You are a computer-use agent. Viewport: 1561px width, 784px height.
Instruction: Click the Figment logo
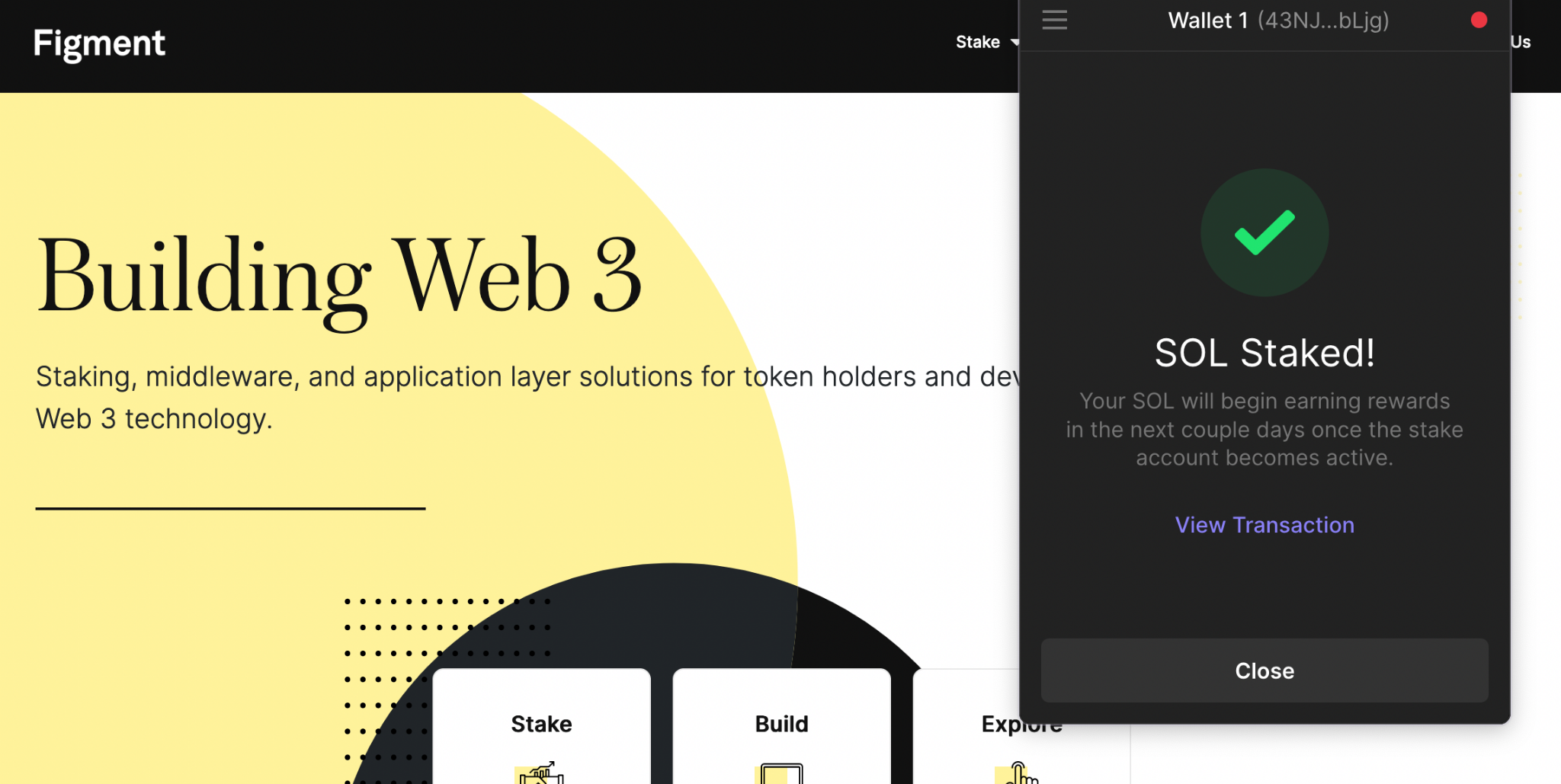[x=99, y=43]
